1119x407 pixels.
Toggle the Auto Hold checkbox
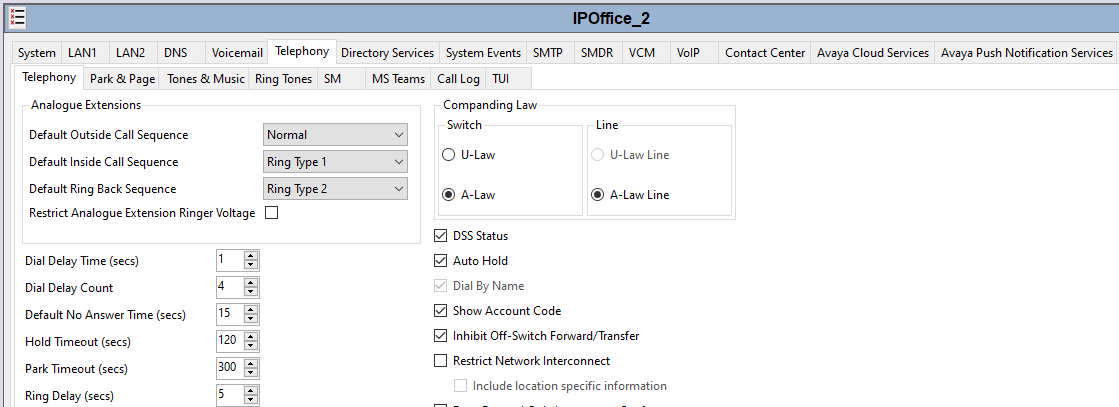(x=440, y=261)
